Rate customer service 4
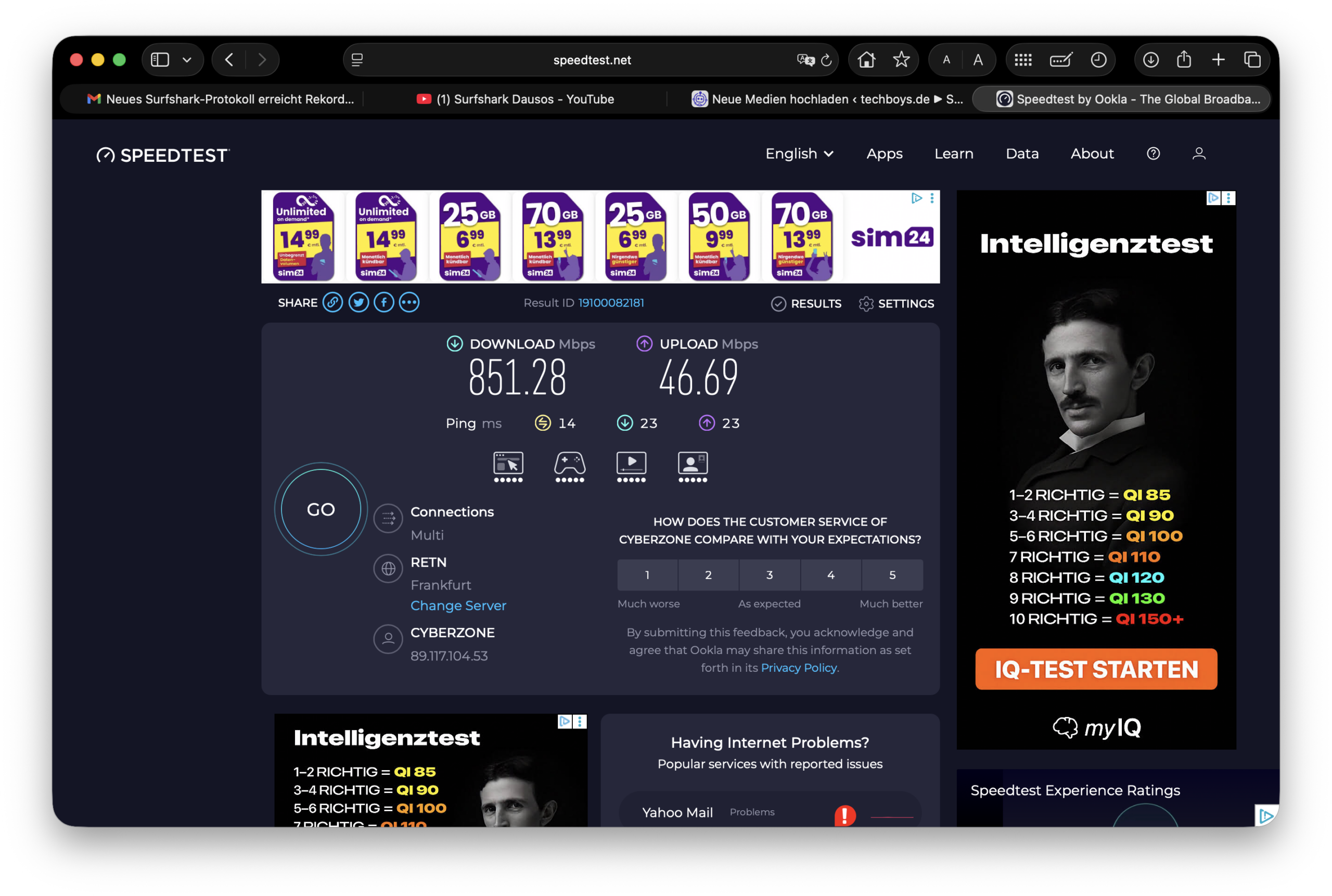 click(831, 575)
